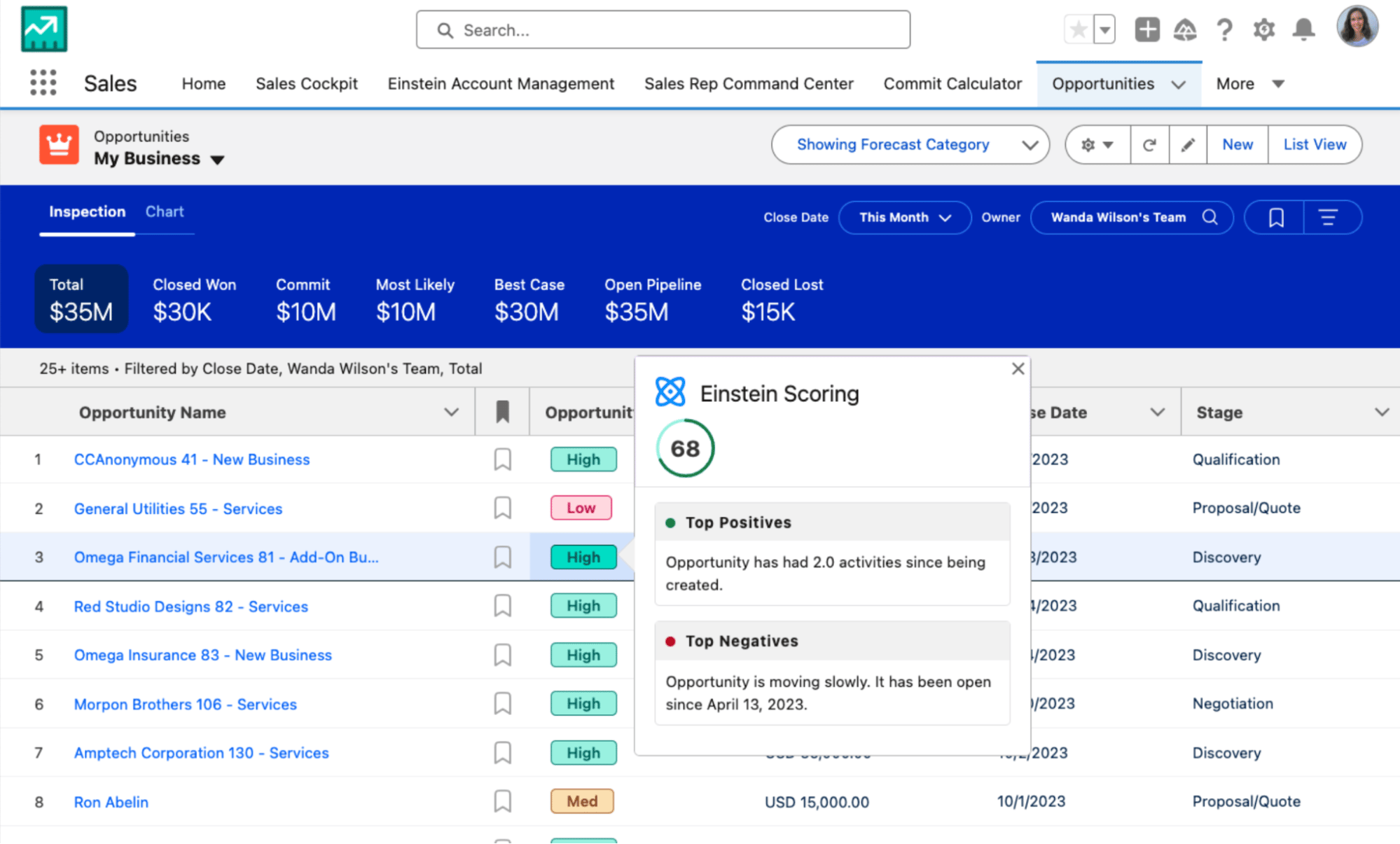This screenshot has height=844, width=1400.
Task: Open the Ron Abelin opportunity link
Action: click(x=111, y=802)
